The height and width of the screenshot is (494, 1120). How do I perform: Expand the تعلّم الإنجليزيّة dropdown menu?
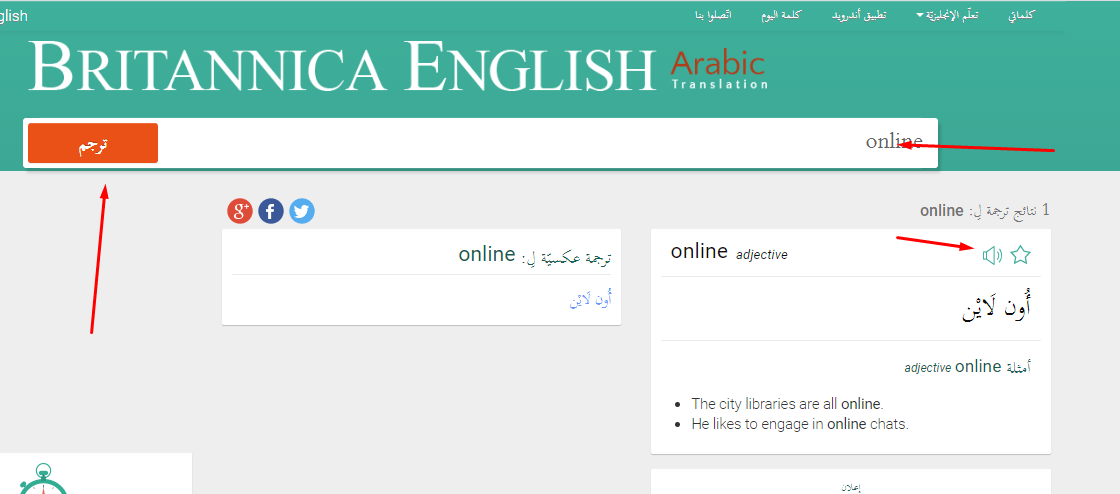click(x=950, y=16)
